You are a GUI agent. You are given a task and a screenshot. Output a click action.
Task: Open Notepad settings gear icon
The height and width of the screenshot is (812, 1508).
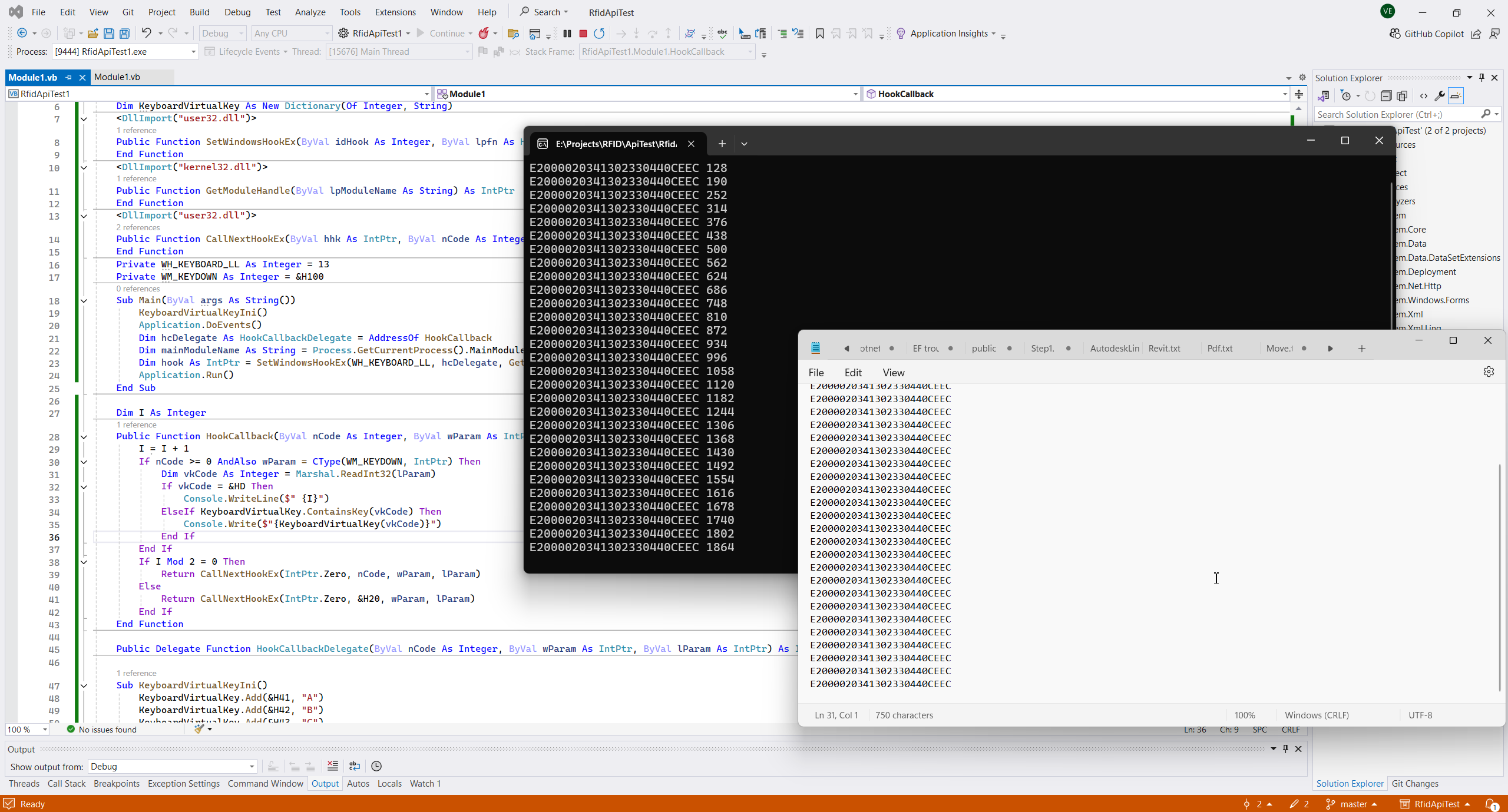1489,372
